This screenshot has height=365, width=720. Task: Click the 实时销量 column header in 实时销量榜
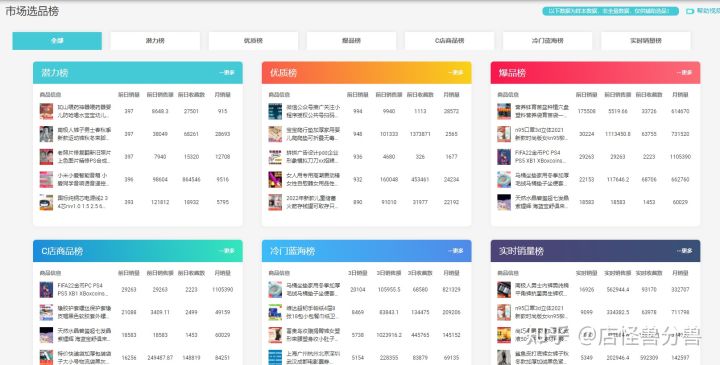(x=586, y=273)
